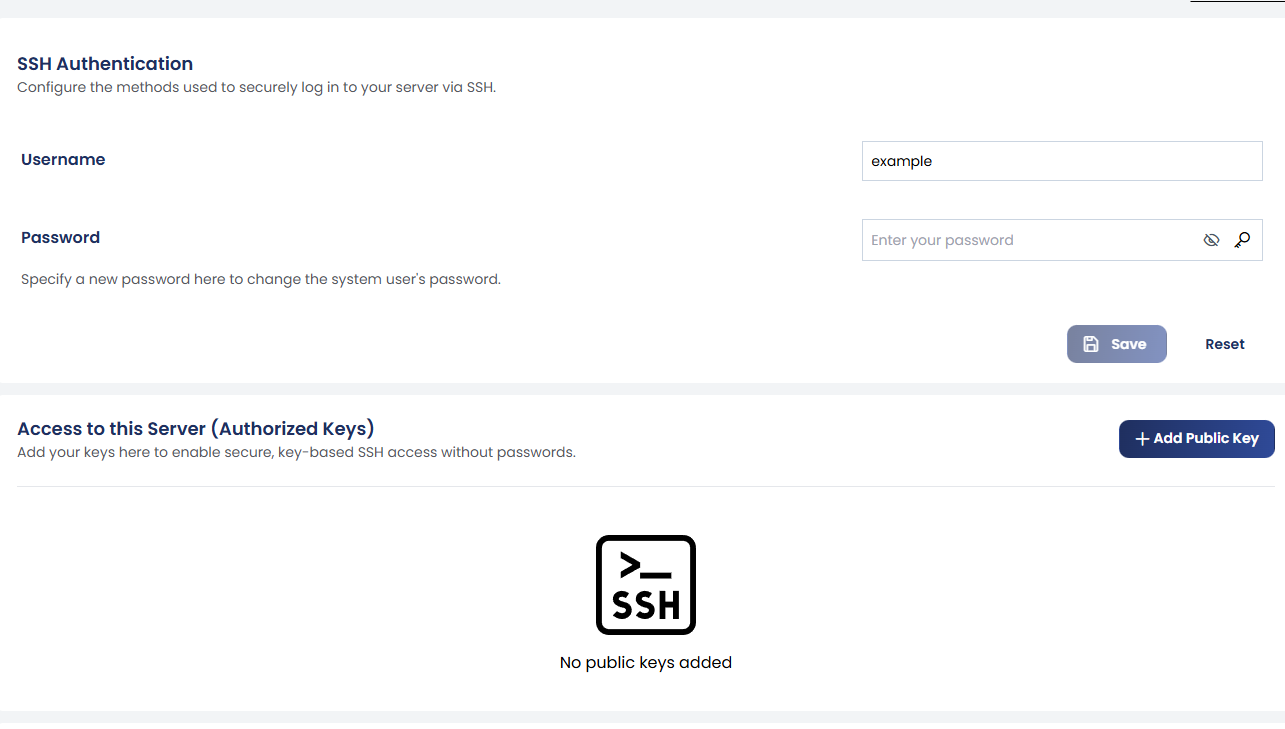Screen dimensions: 1285x729
Task: Click the floppy disk icon on Save
Action: [x=1091, y=344]
